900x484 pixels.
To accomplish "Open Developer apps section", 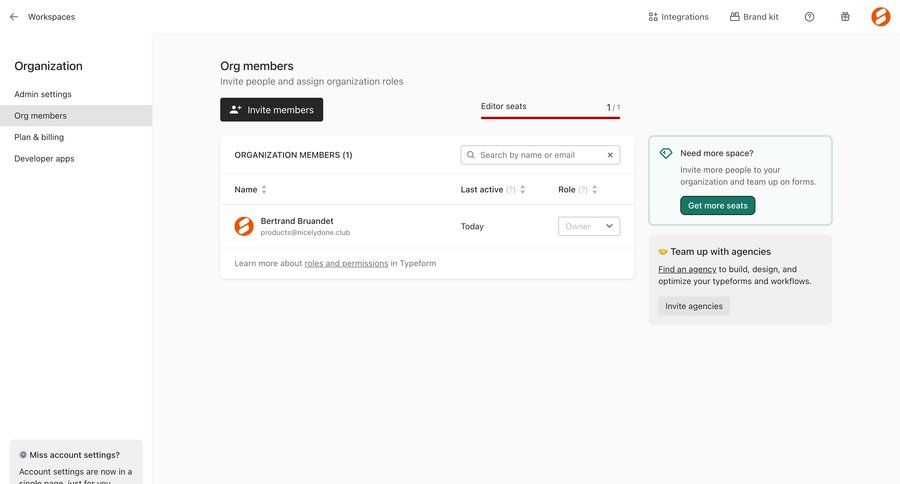I will (44, 158).
